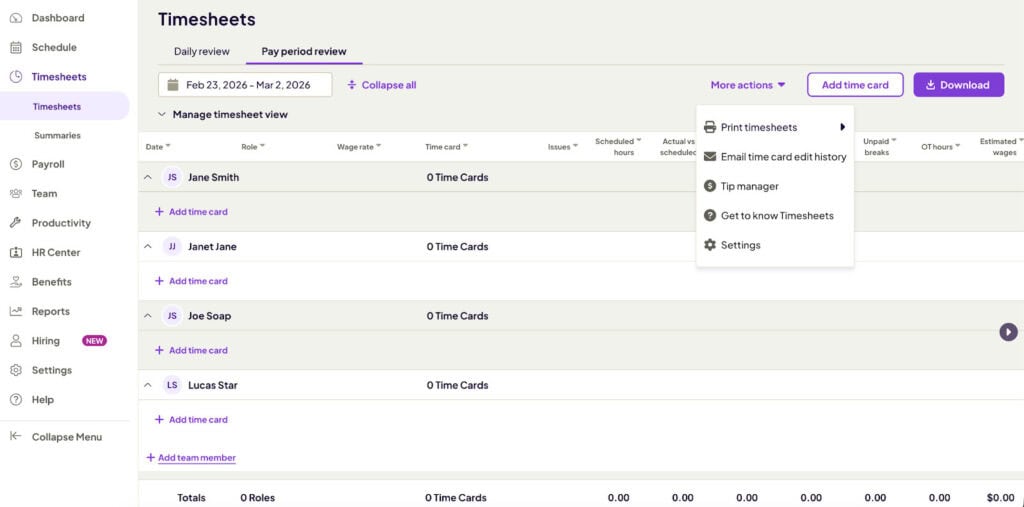1024x507 pixels.
Task: Click the Add team member link
Action: click(191, 457)
